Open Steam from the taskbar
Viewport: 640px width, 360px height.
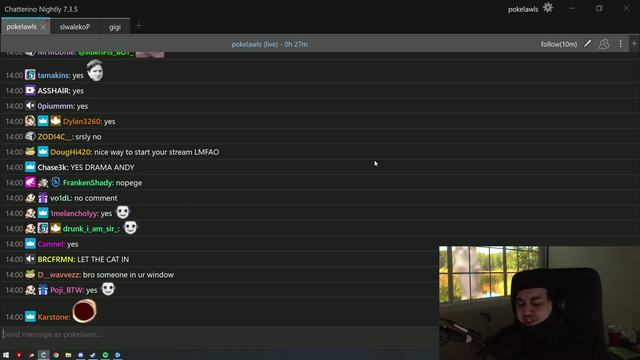93,355
